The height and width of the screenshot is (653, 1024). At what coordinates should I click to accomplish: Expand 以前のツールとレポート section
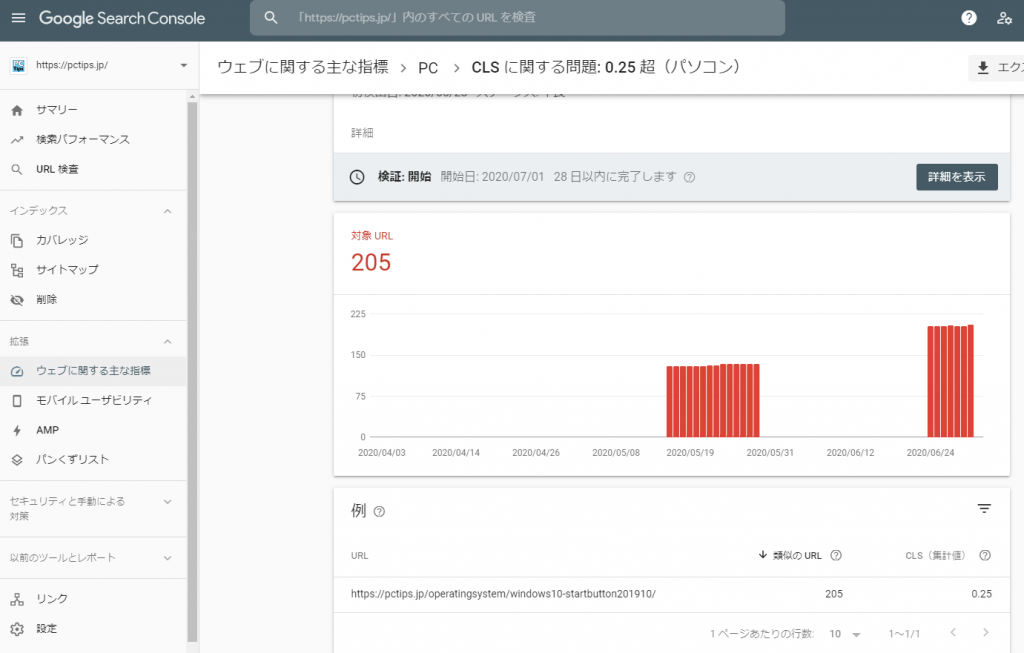(x=168, y=558)
